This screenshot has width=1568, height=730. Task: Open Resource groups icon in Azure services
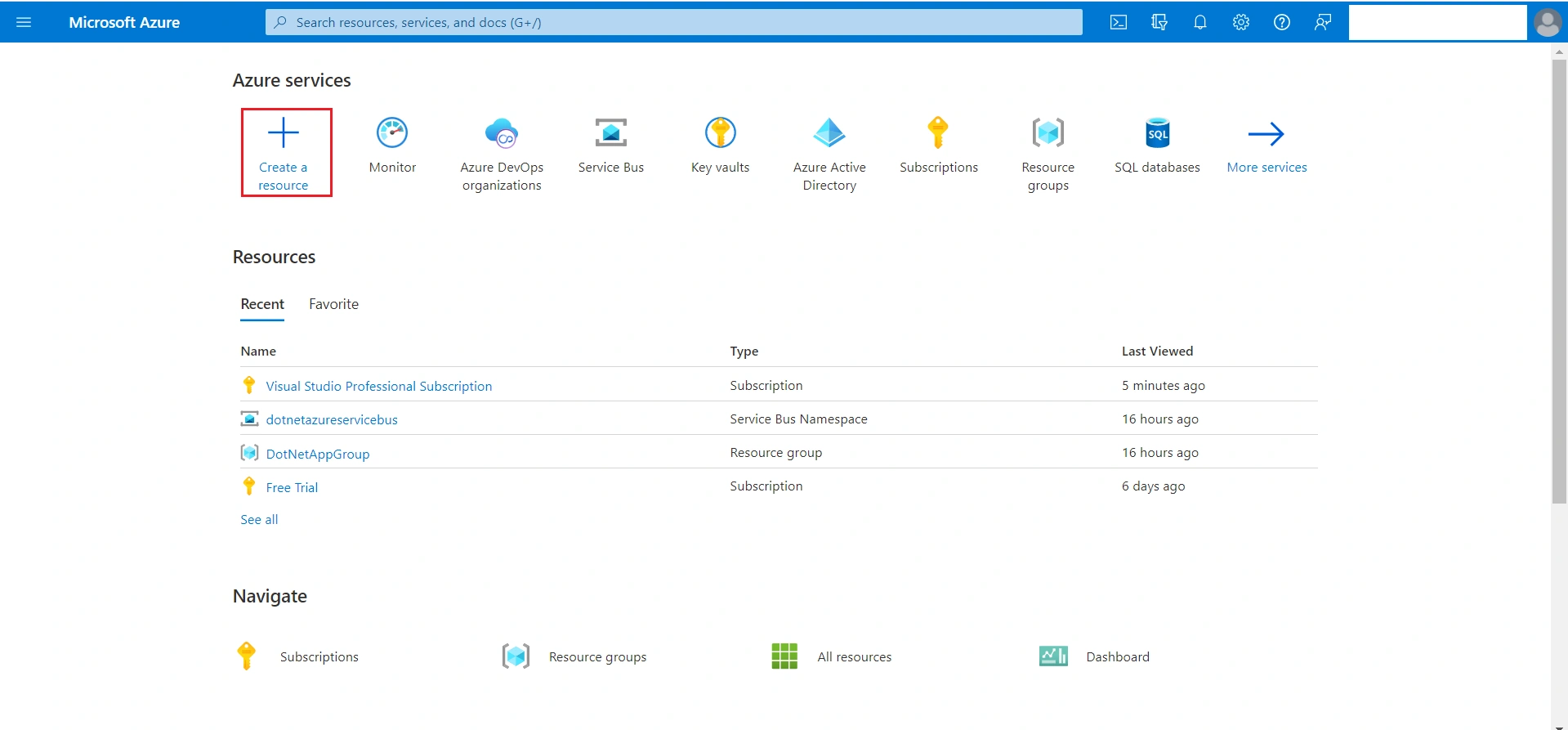(x=1048, y=132)
